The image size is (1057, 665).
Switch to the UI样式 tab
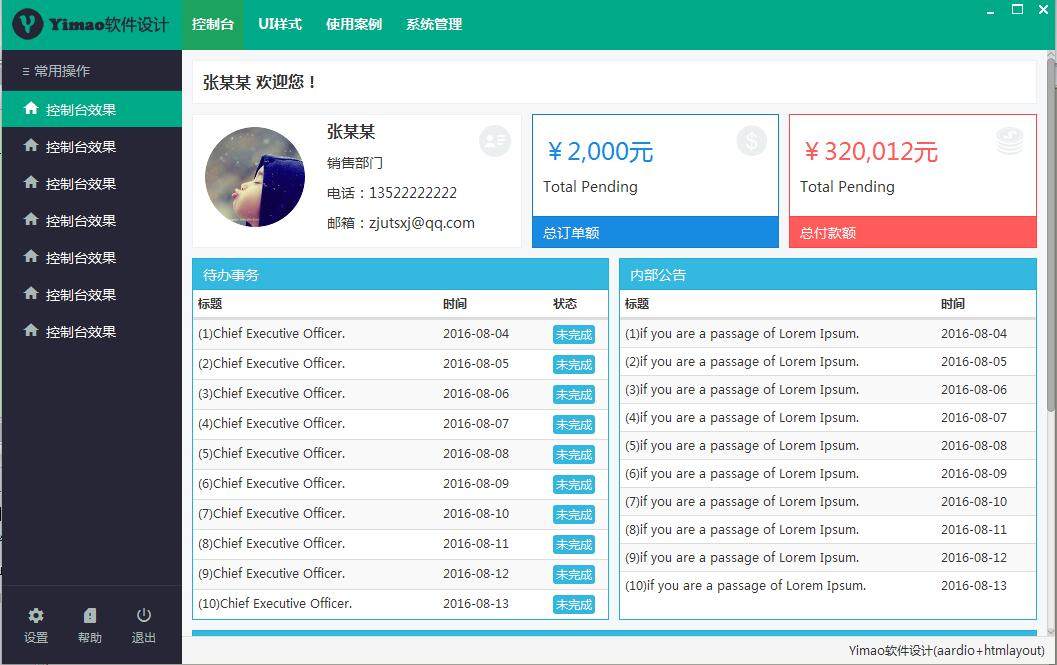pos(279,23)
